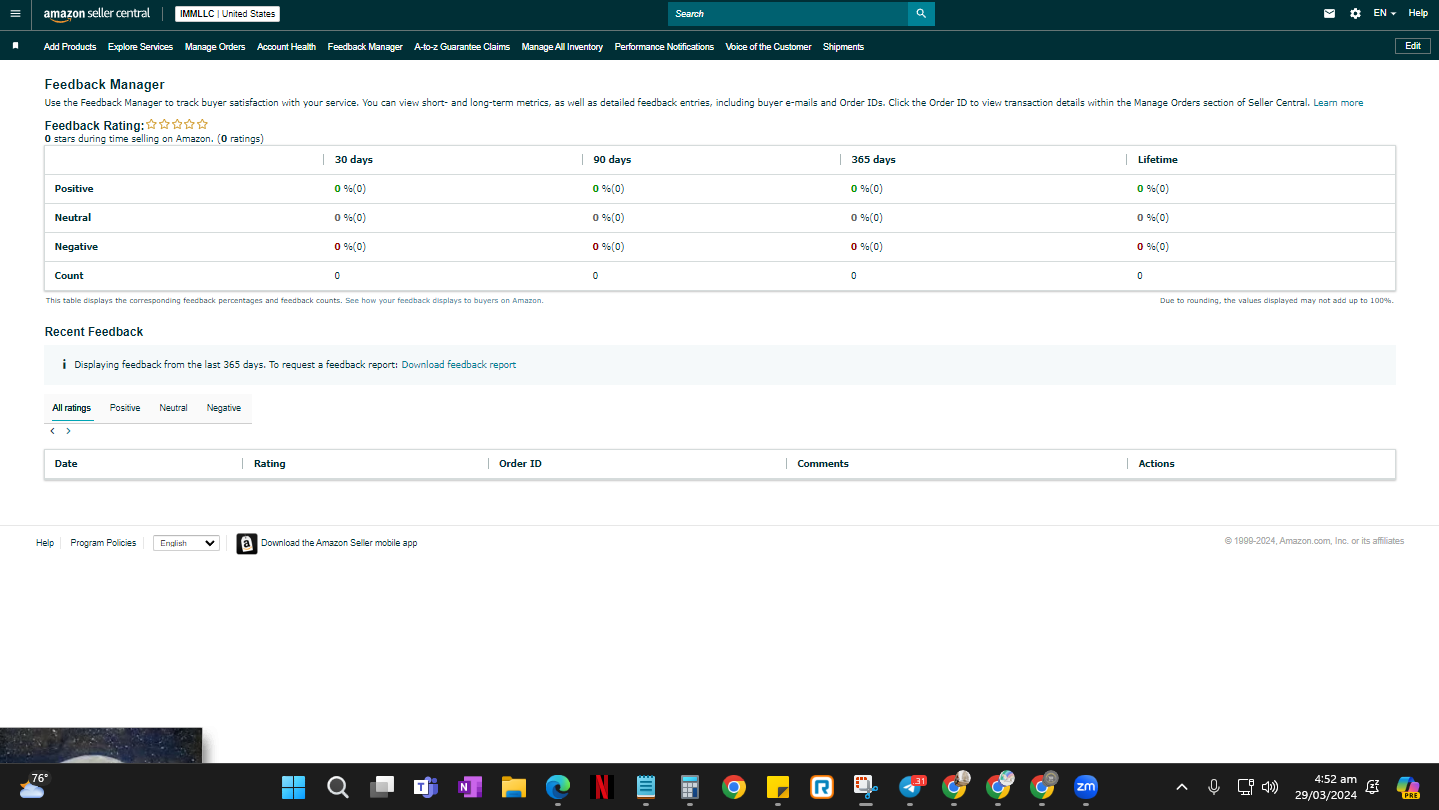Go to the next feedback page arrow
The width and height of the screenshot is (1439, 810).
tap(68, 431)
